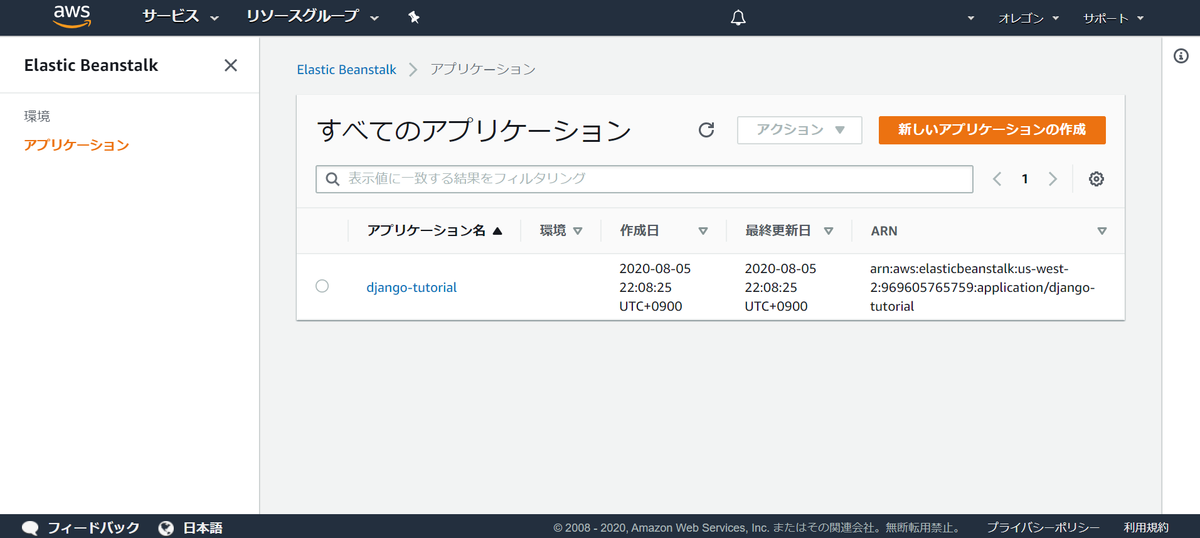Expand the リソースグループ menu
1200x538 pixels.
(x=313, y=17)
